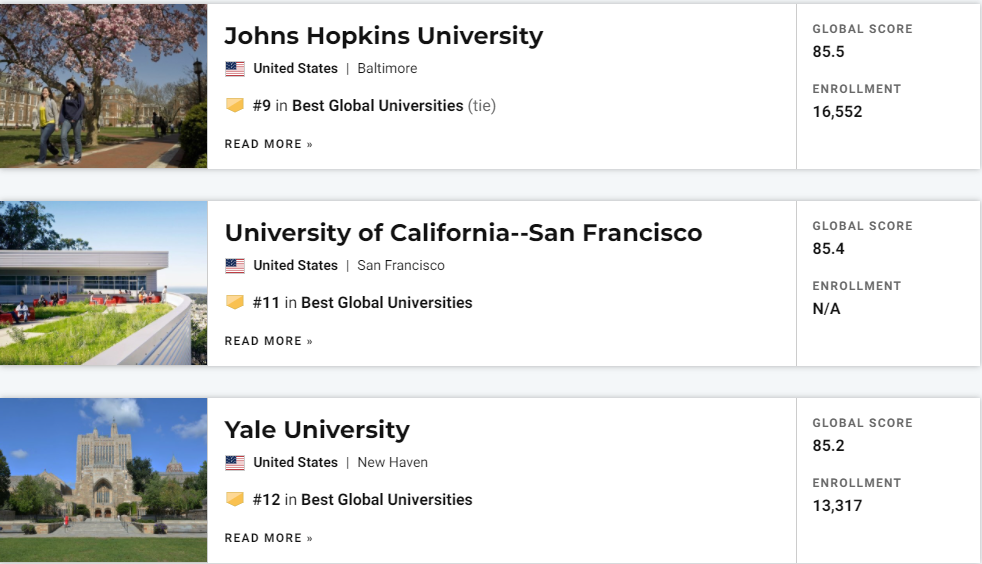This screenshot has width=982, height=564.
Task: Open the Johns Hopkins University title link
Action: tap(383, 36)
